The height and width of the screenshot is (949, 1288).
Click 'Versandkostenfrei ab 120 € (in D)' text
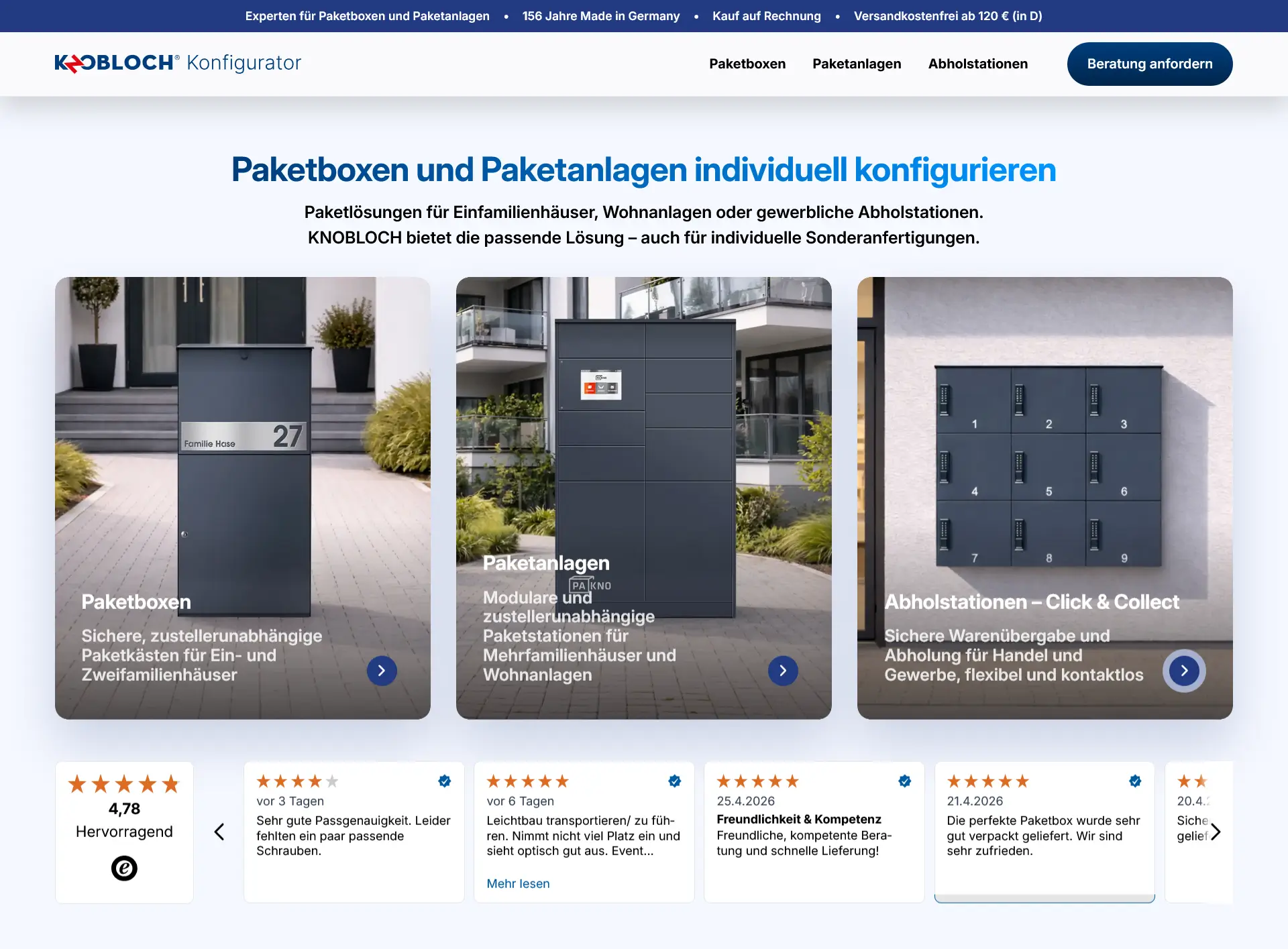pos(948,16)
